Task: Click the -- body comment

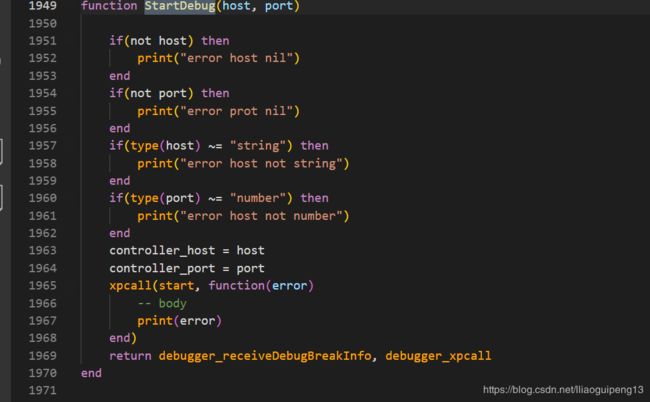Action: (162, 303)
